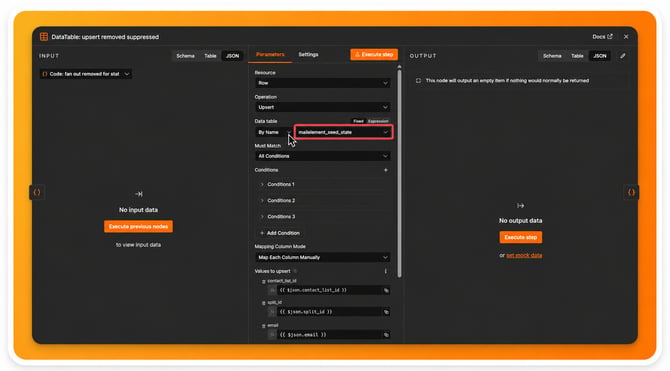Switch output view to Schema
Image resolution: width=670 pixels, height=371 pixels.
click(552, 56)
